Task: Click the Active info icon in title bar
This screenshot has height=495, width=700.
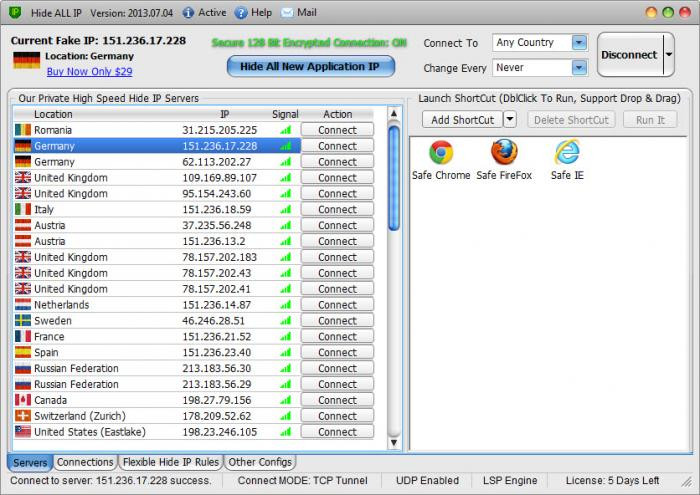Action: (x=188, y=12)
